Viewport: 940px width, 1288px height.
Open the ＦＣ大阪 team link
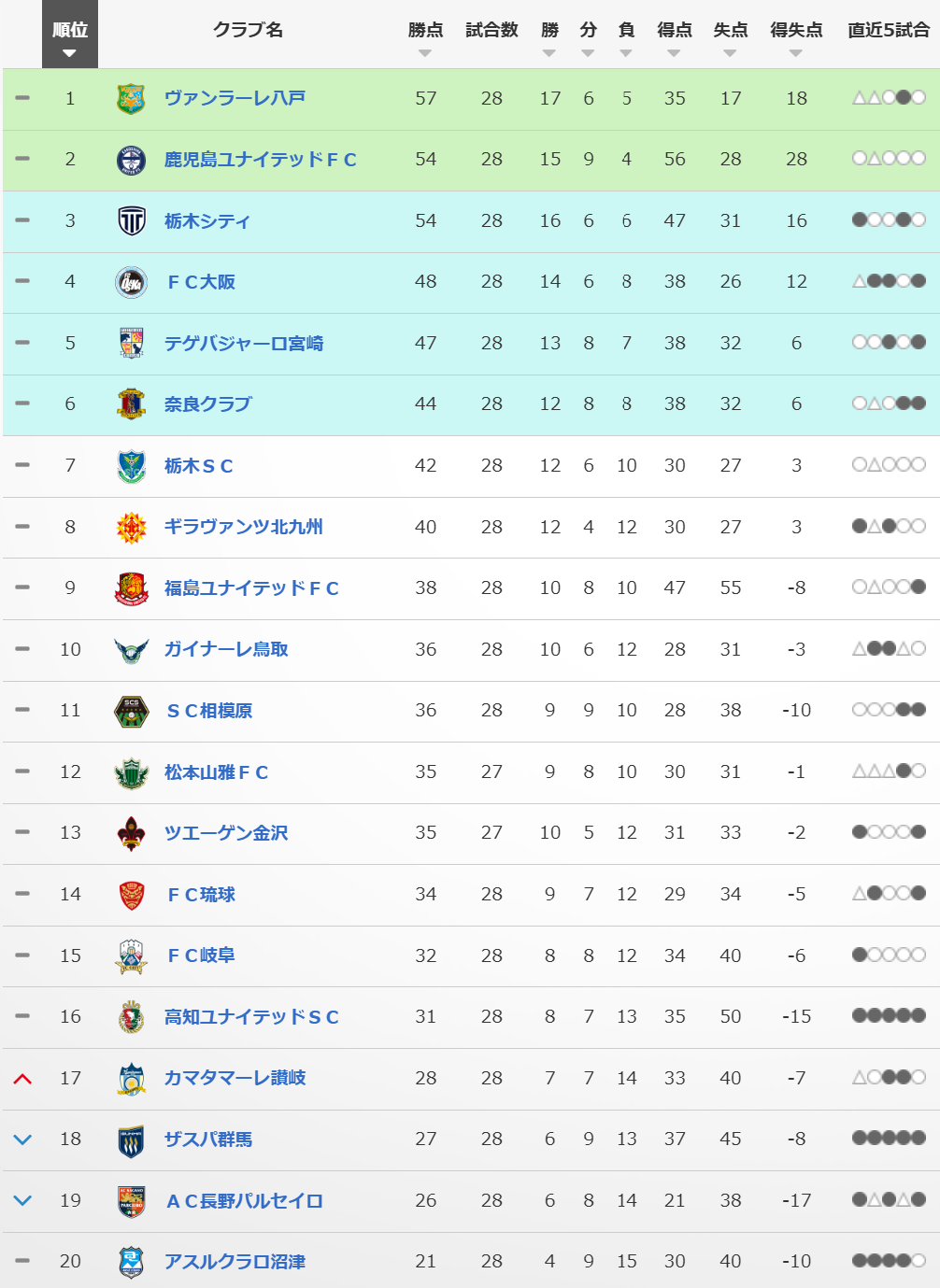pyautogui.click(x=201, y=282)
